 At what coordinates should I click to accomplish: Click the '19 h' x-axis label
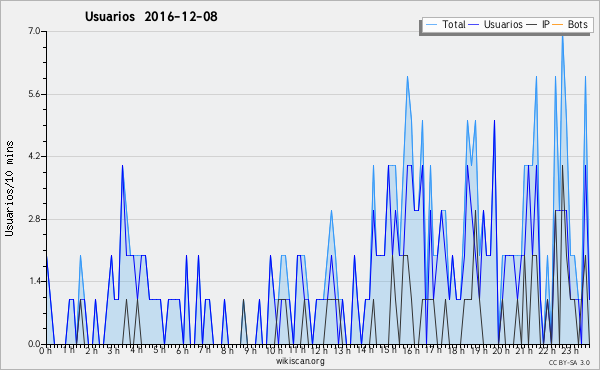(x=478, y=350)
